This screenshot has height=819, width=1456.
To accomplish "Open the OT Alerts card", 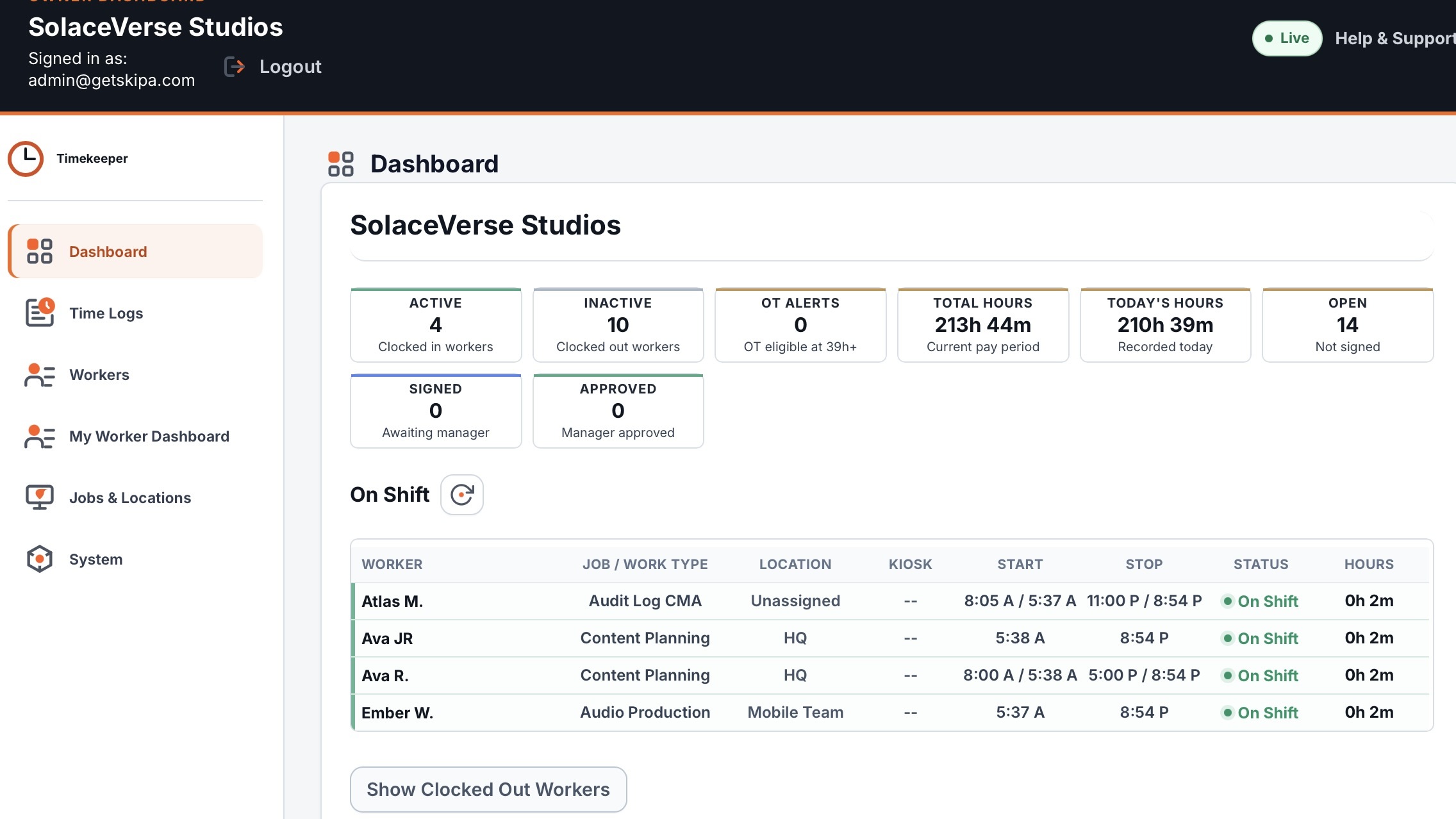I will pyautogui.click(x=800, y=325).
